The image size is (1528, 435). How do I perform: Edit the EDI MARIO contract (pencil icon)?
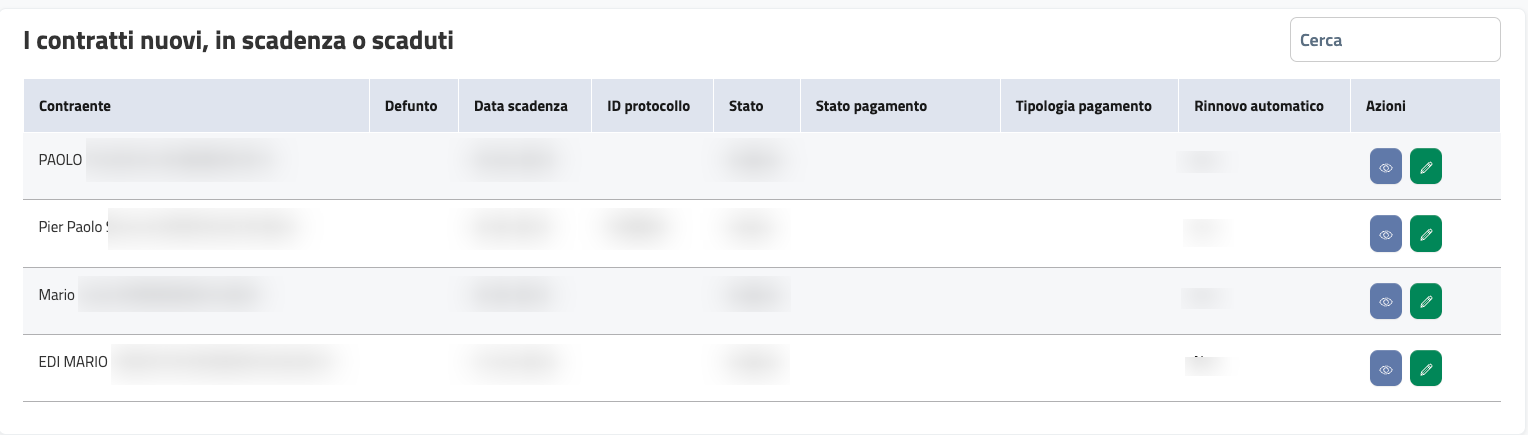(1426, 369)
